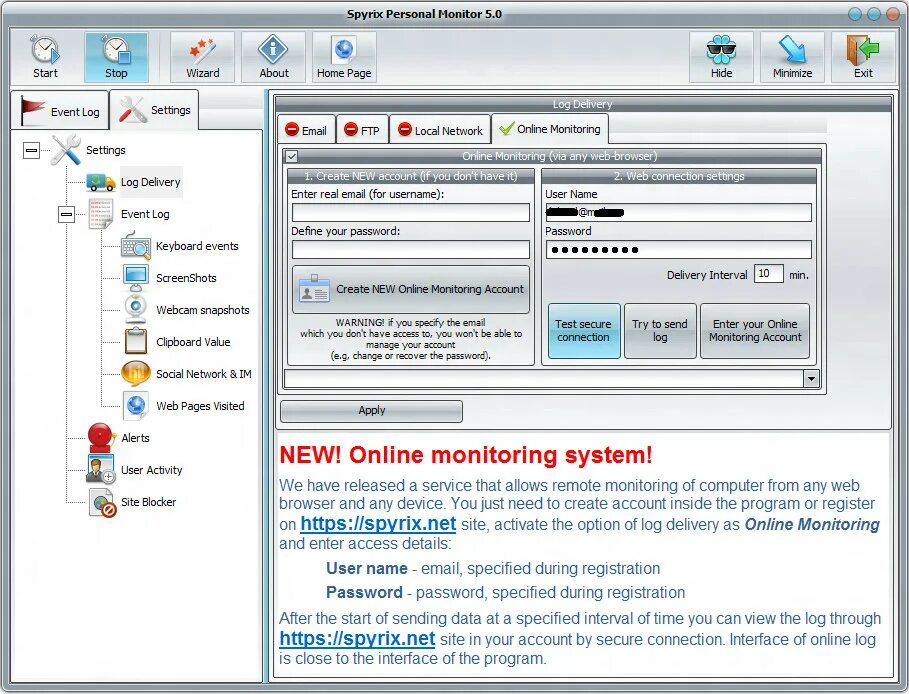
Task: Click the ScreenShots monitor icon
Action: (x=136, y=278)
